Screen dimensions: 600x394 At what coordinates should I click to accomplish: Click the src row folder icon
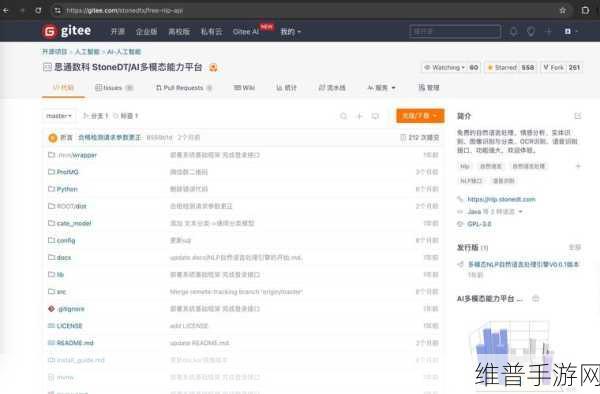(x=52, y=291)
